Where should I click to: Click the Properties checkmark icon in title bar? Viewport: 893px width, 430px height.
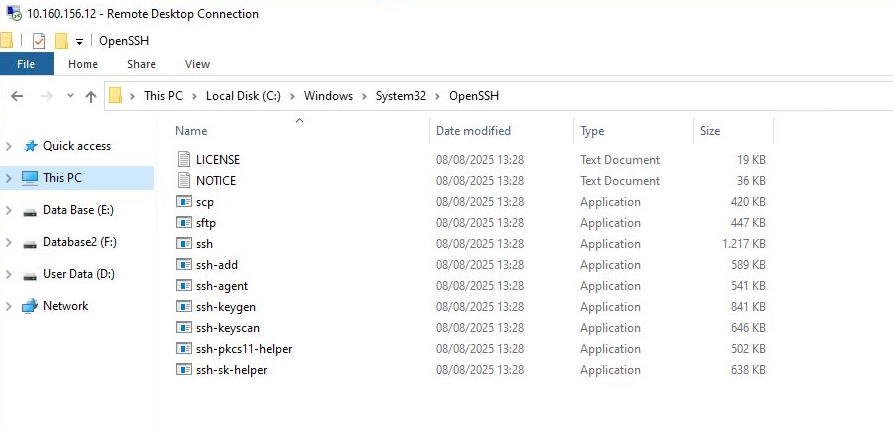point(39,41)
